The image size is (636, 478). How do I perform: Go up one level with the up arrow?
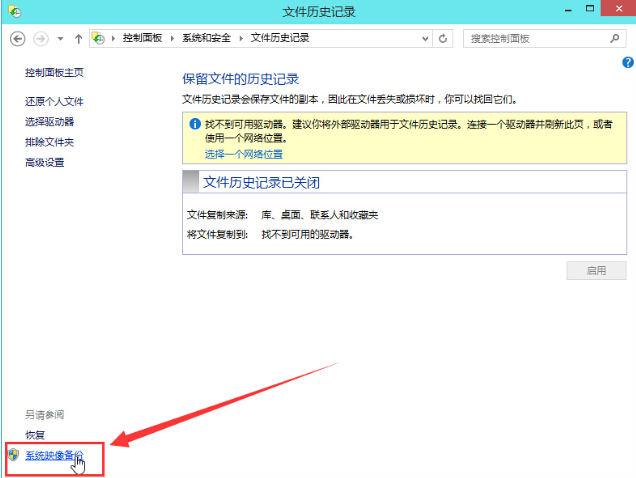tap(78, 38)
